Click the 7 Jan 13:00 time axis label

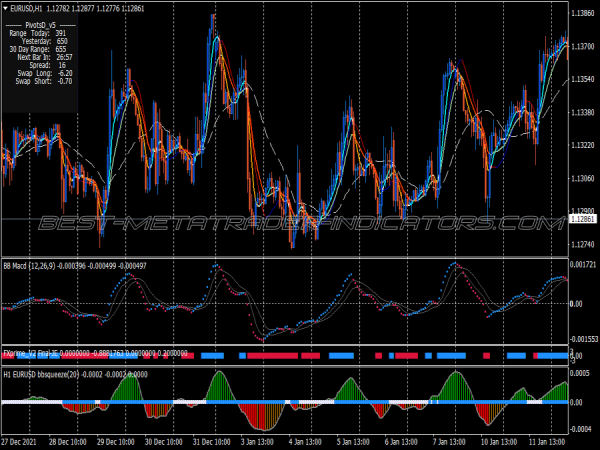tap(450, 441)
